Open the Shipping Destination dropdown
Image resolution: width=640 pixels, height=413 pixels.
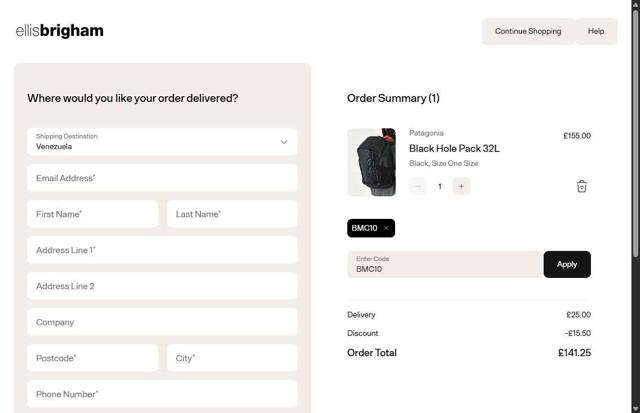[x=162, y=142]
